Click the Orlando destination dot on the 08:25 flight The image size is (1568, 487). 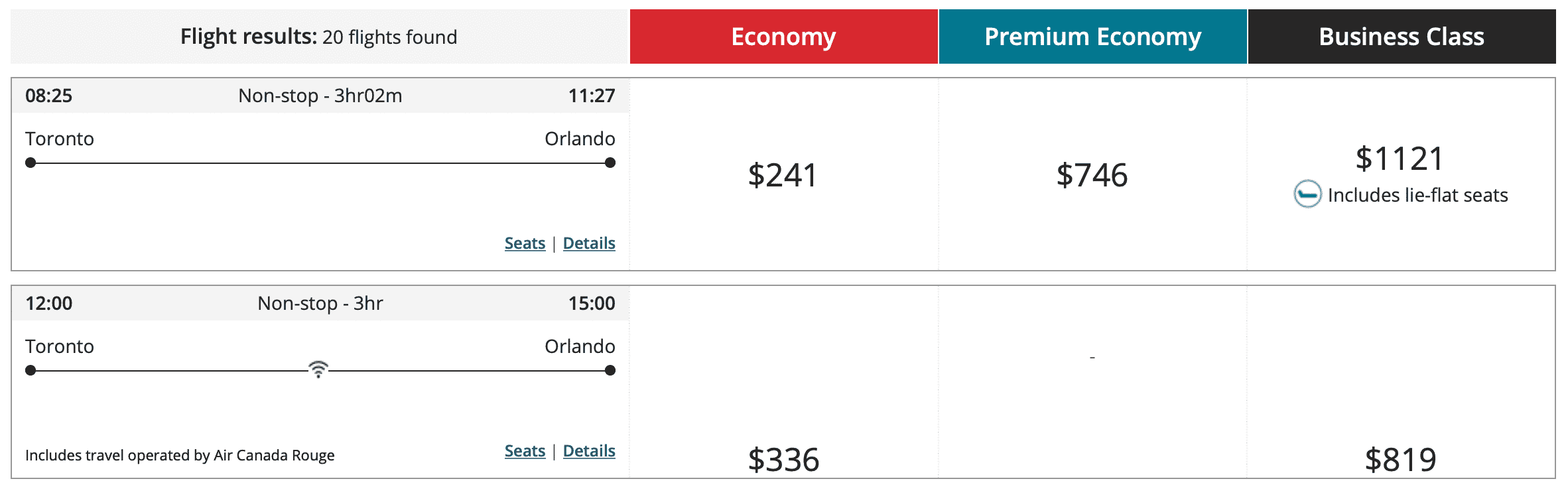pos(610,163)
